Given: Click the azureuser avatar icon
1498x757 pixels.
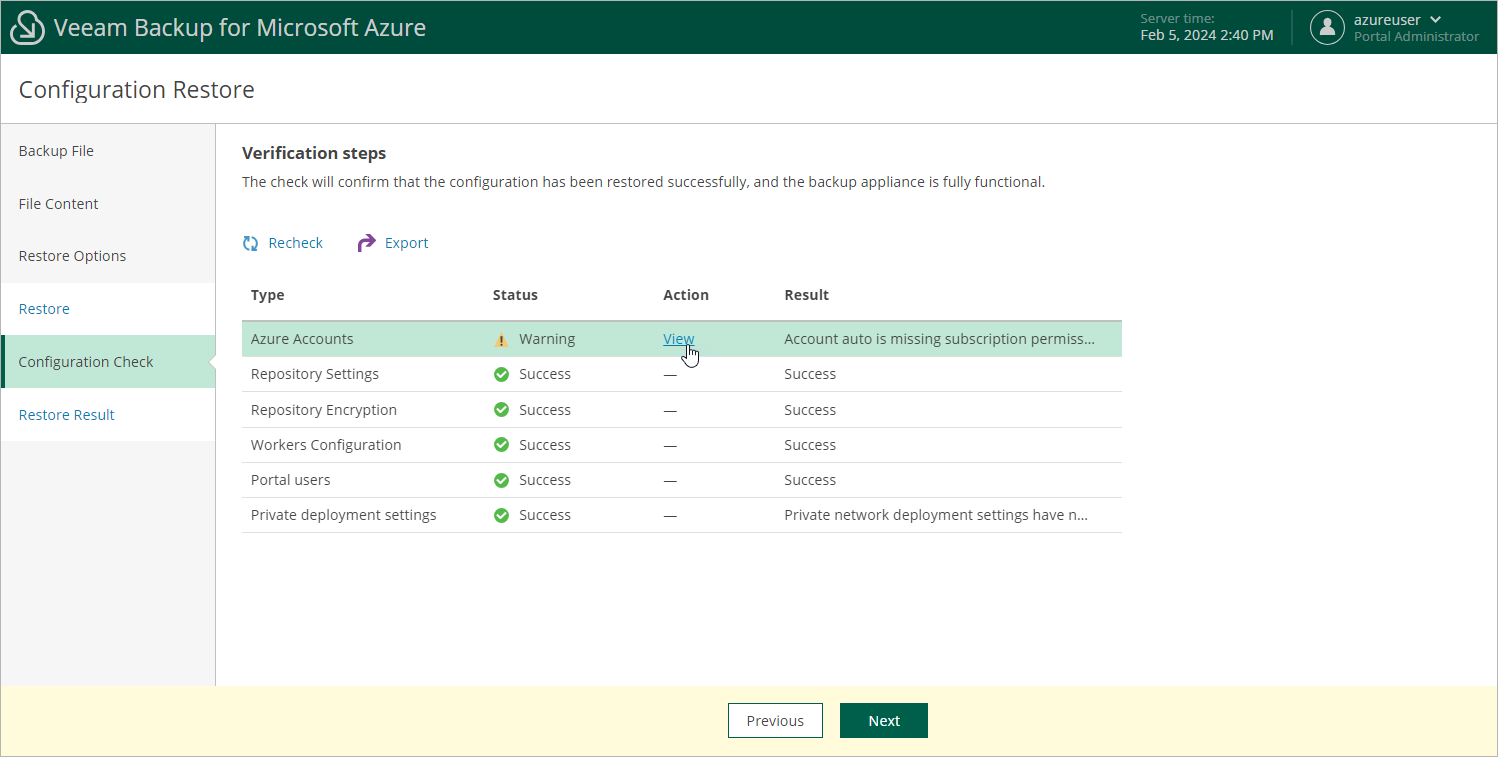Looking at the screenshot, I should point(1327,28).
